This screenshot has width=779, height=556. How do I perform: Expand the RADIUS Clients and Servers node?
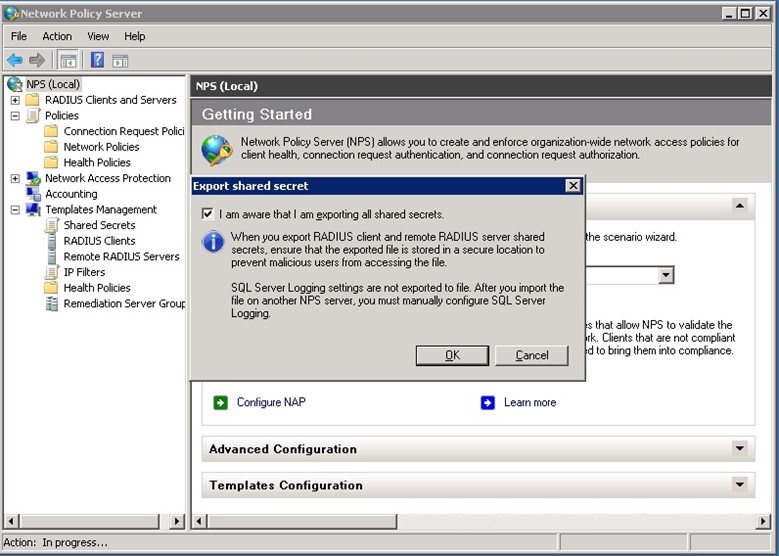15,100
